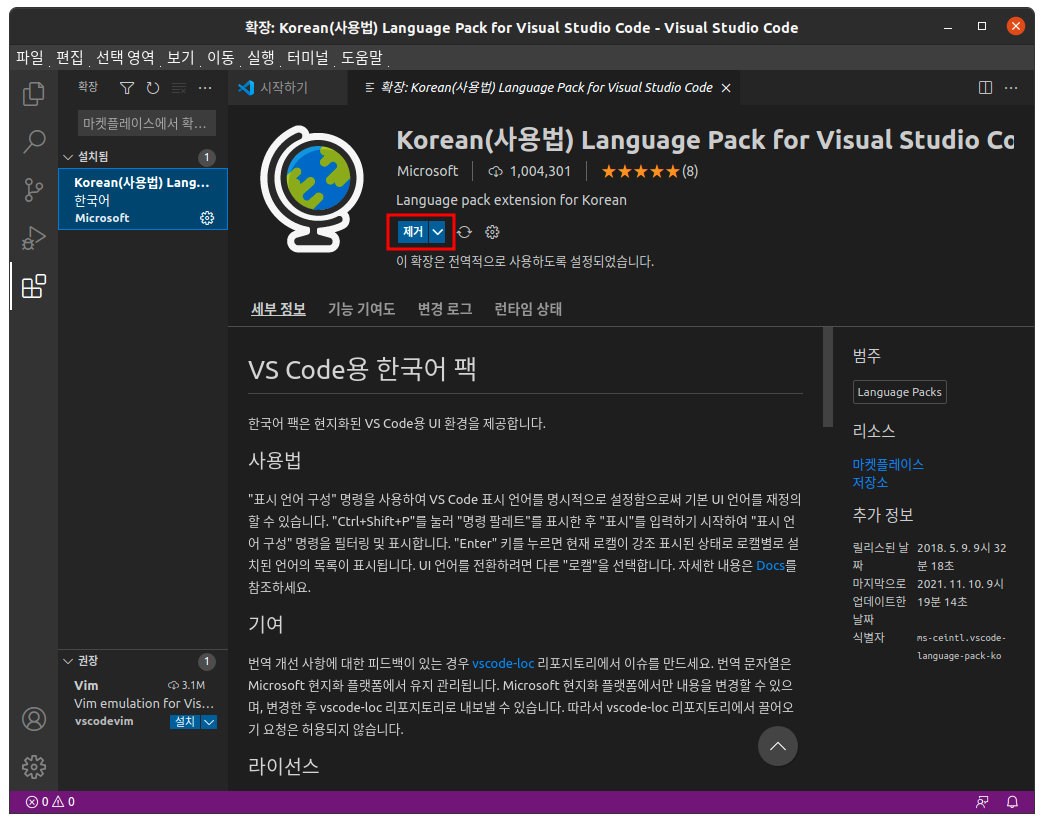
Task: Open the 이동 menu
Action: [x=220, y=58]
